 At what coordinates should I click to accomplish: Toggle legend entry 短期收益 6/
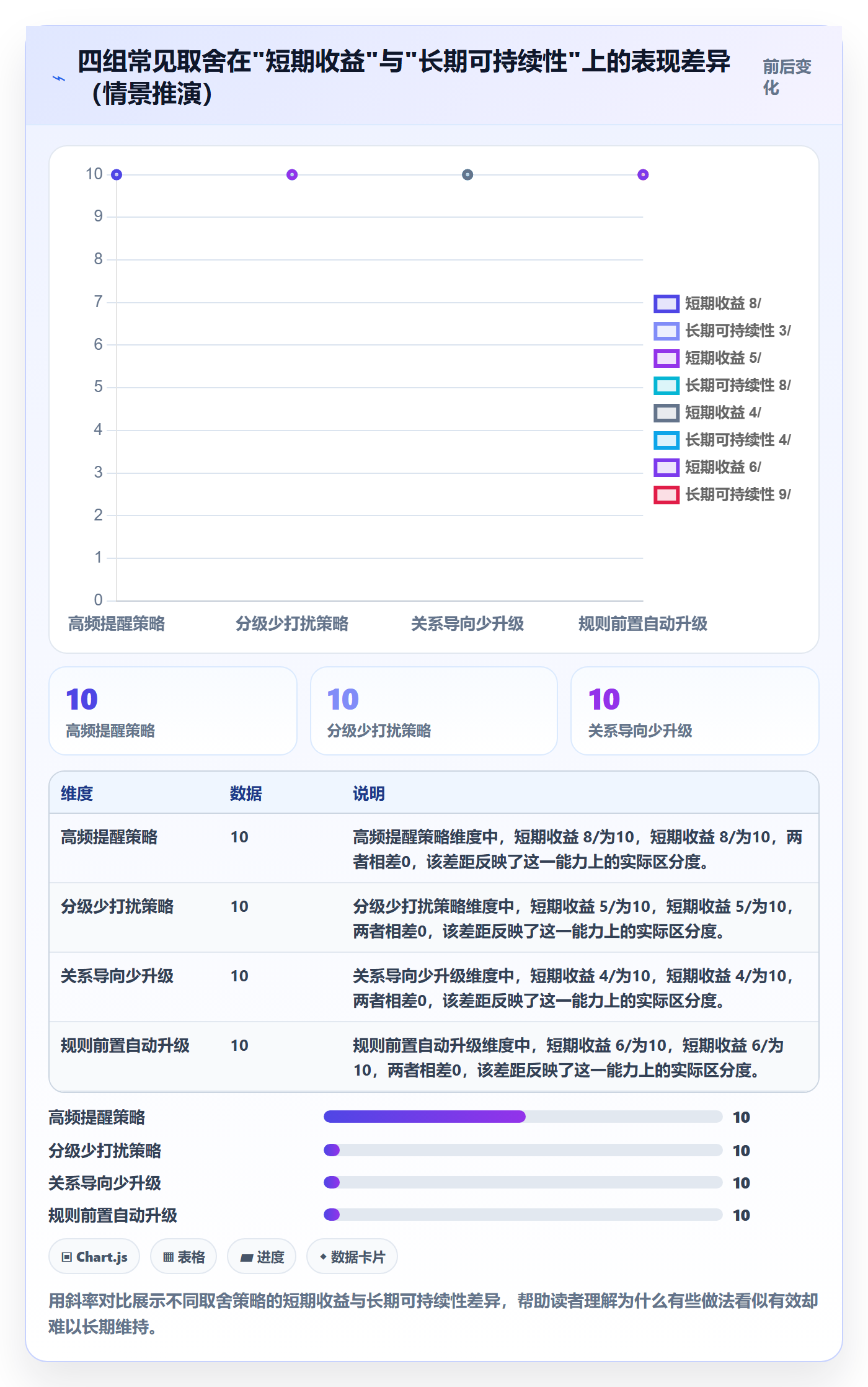pos(707,467)
